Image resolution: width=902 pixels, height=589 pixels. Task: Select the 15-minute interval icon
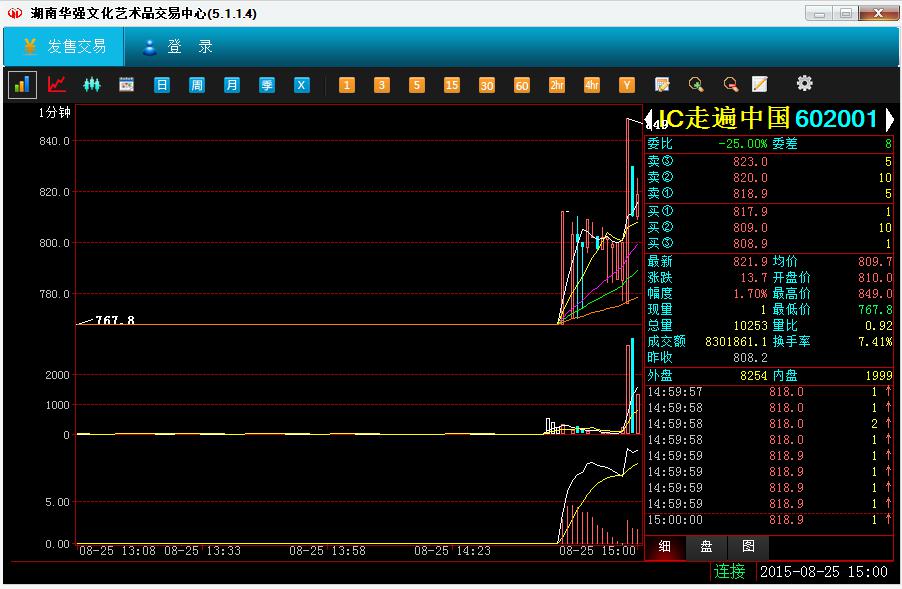452,85
